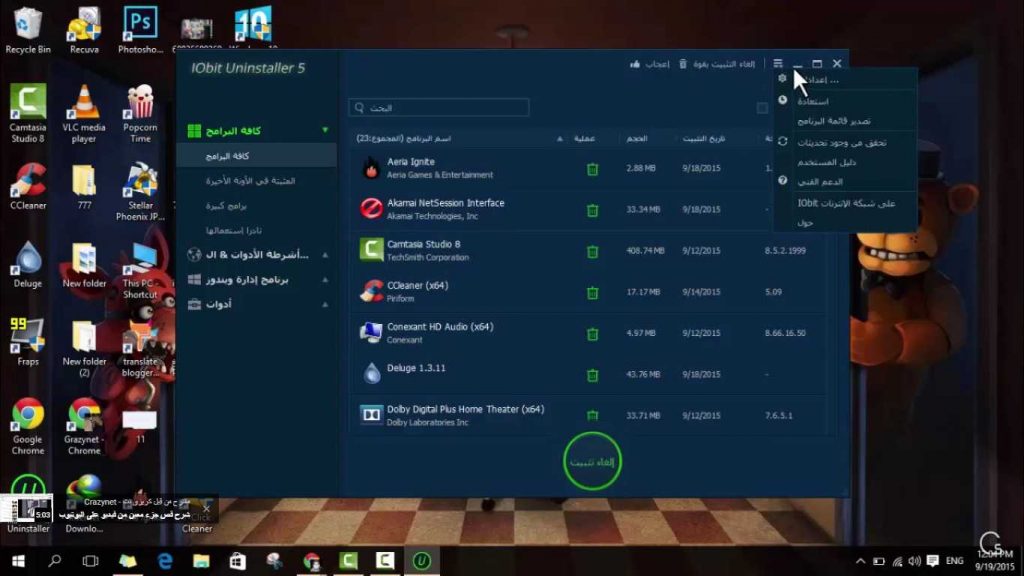Viewport: 1024px width, 576px height.
Task: Click the powerful uninstall trash icon in header
Action: pyautogui.click(x=683, y=64)
